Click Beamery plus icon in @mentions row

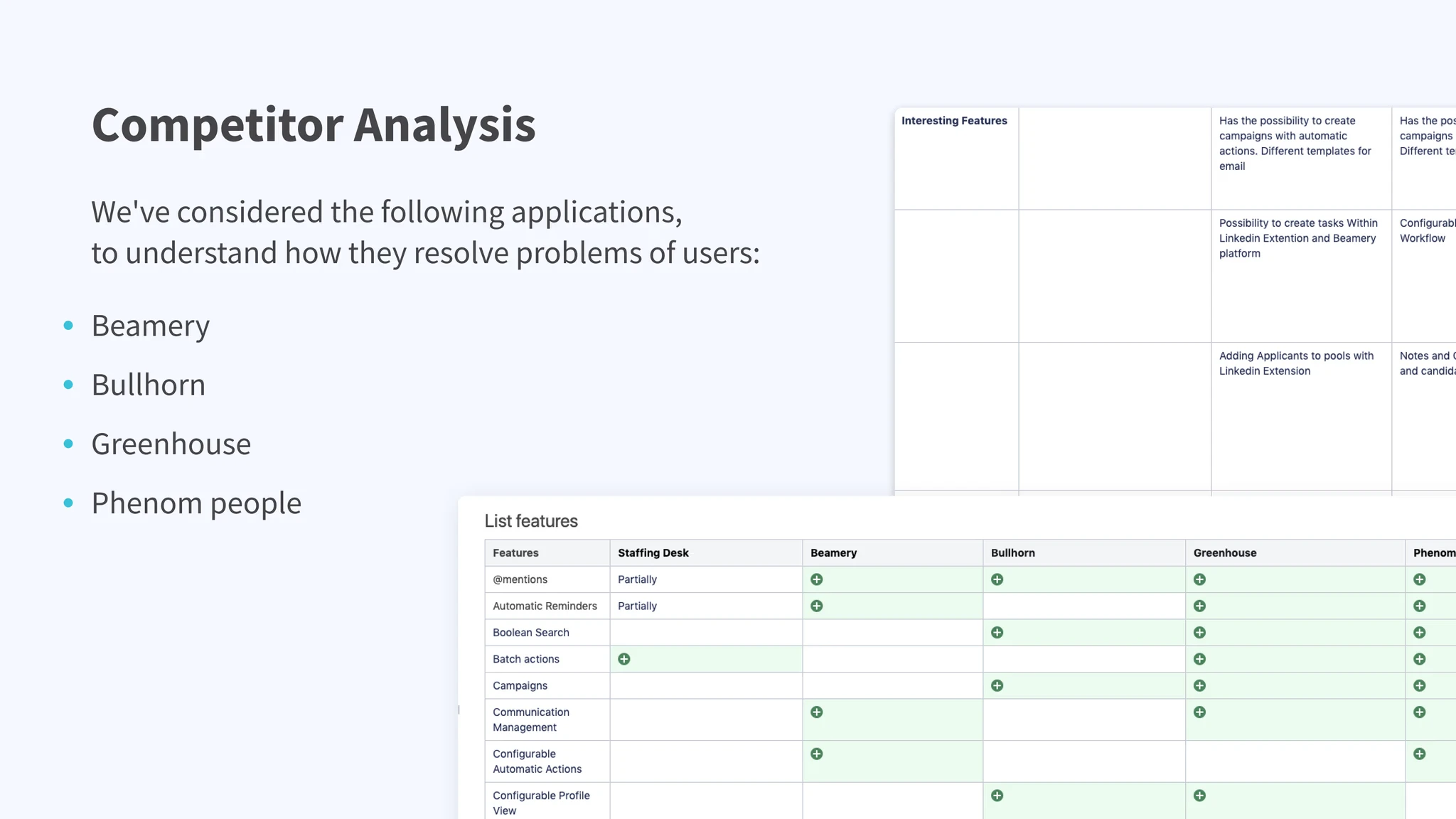817,579
